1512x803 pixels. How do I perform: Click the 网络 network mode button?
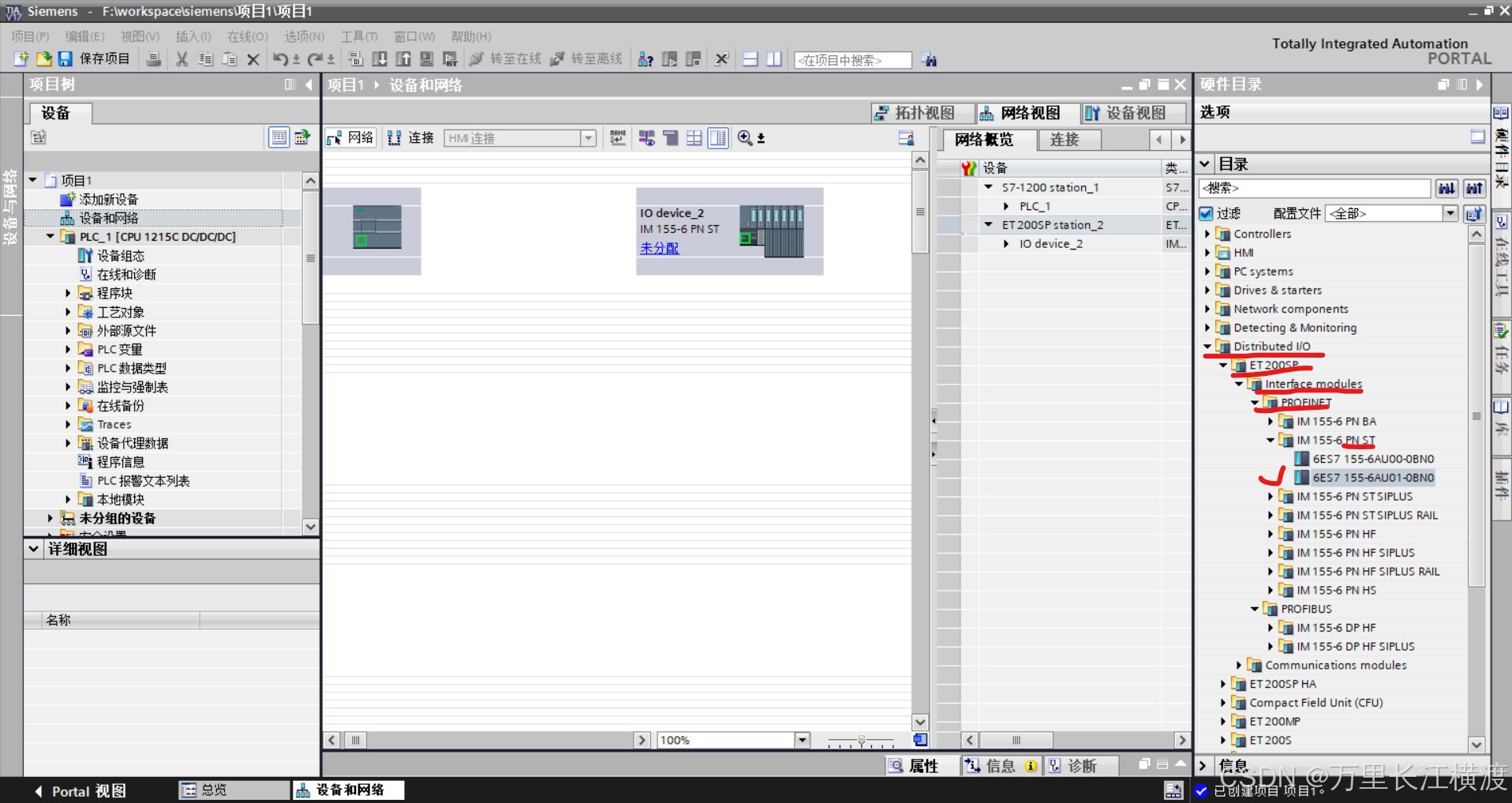[x=350, y=138]
